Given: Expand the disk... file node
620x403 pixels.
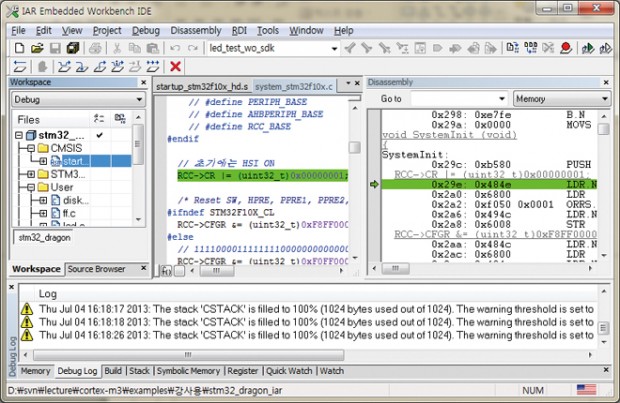Looking at the screenshot, I should pyautogui.click(x=43, y=201).
